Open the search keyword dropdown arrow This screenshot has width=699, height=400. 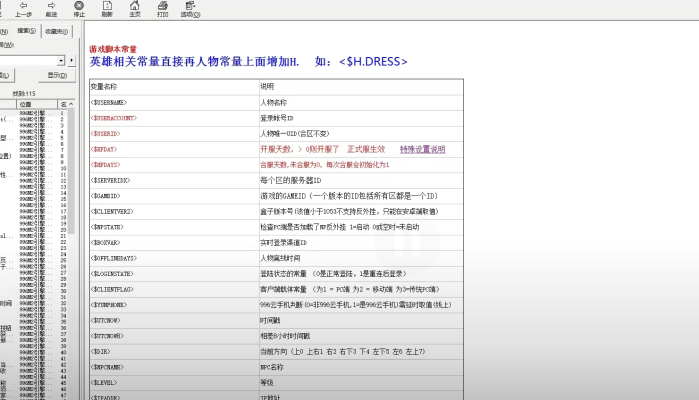click(x=62, y=60)
